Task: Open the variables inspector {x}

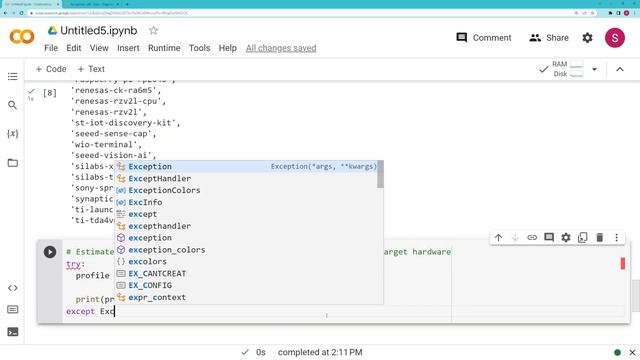Action: (13, 133)
